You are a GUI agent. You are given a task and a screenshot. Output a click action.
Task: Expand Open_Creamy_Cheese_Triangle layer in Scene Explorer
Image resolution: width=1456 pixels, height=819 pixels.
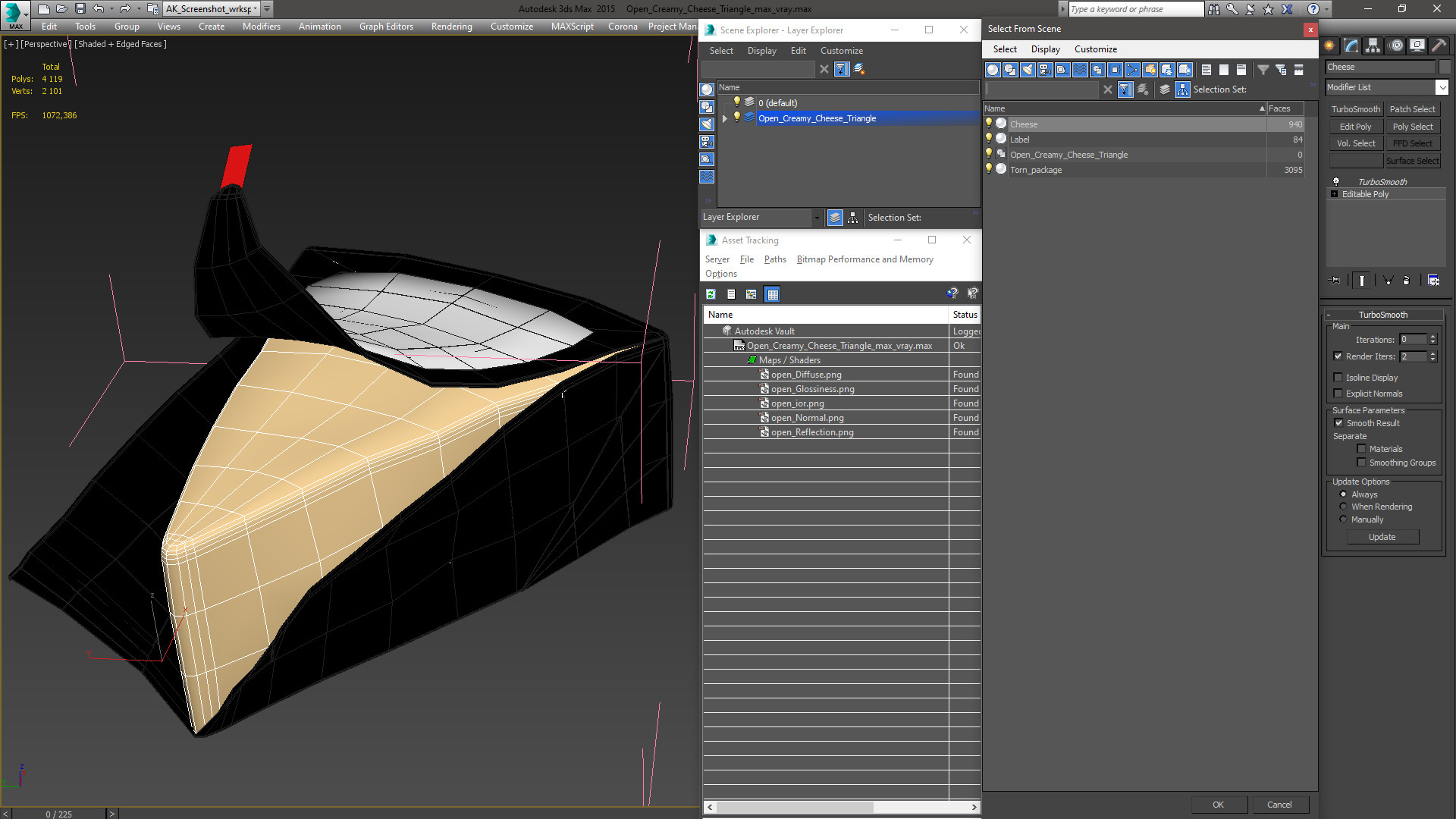click(725, 118)
